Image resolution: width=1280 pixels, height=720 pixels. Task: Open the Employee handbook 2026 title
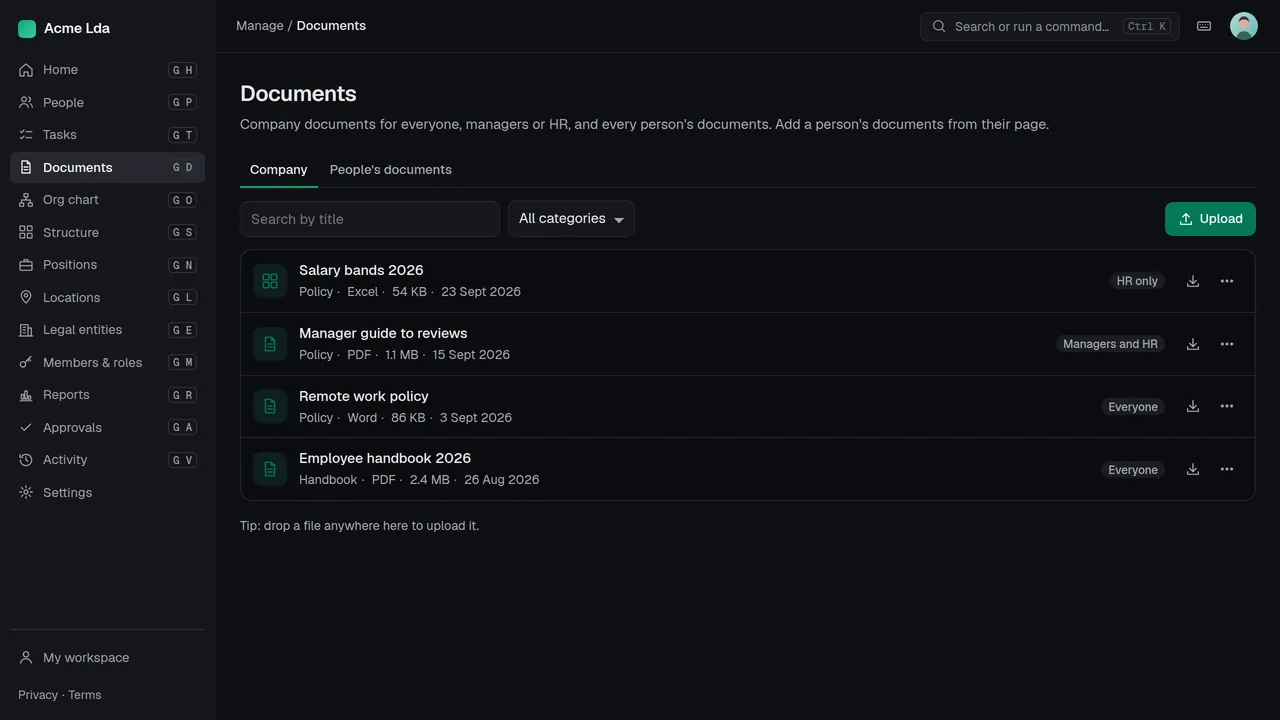(385, 458)
